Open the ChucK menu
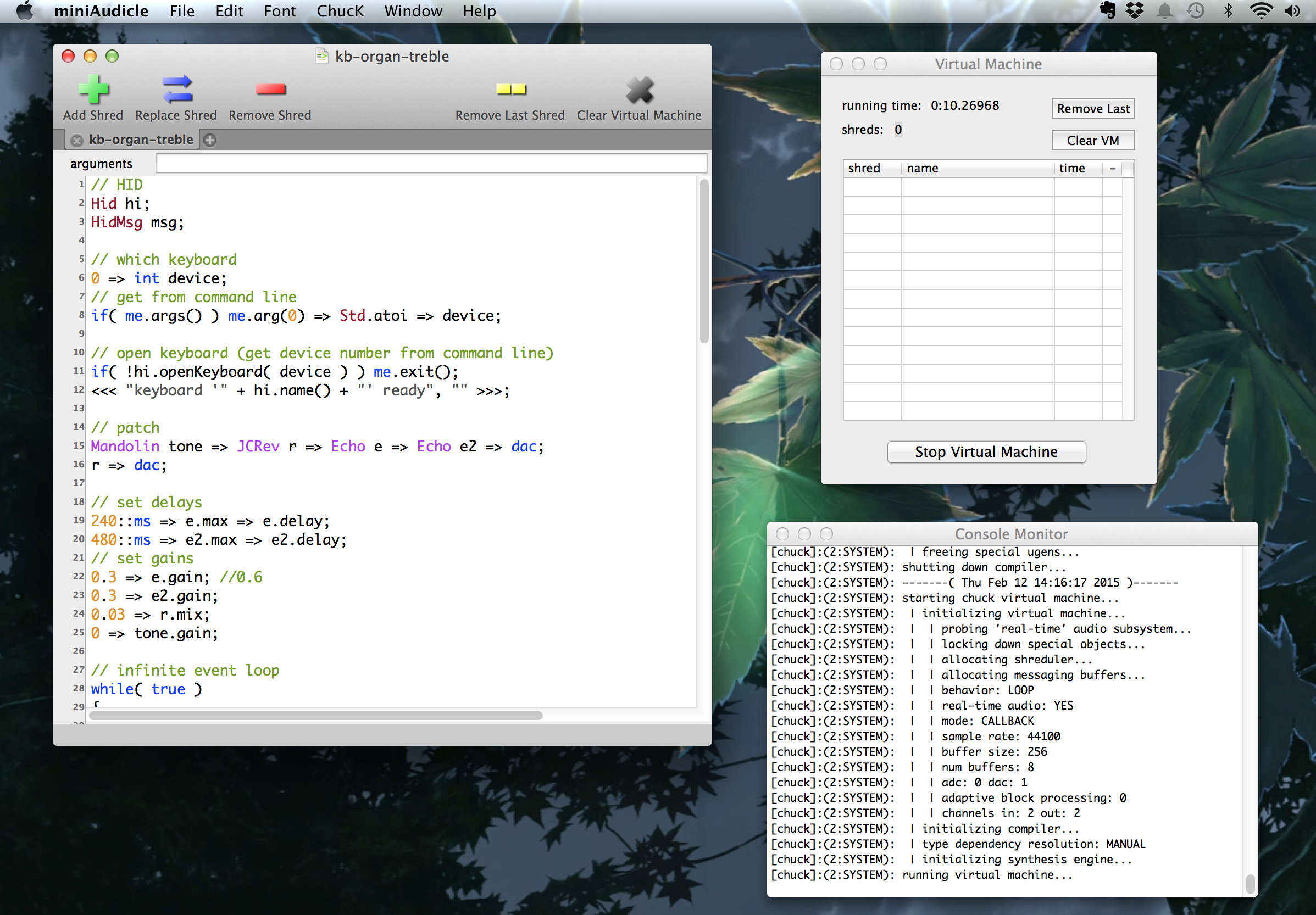 click(x=343, y=11)
